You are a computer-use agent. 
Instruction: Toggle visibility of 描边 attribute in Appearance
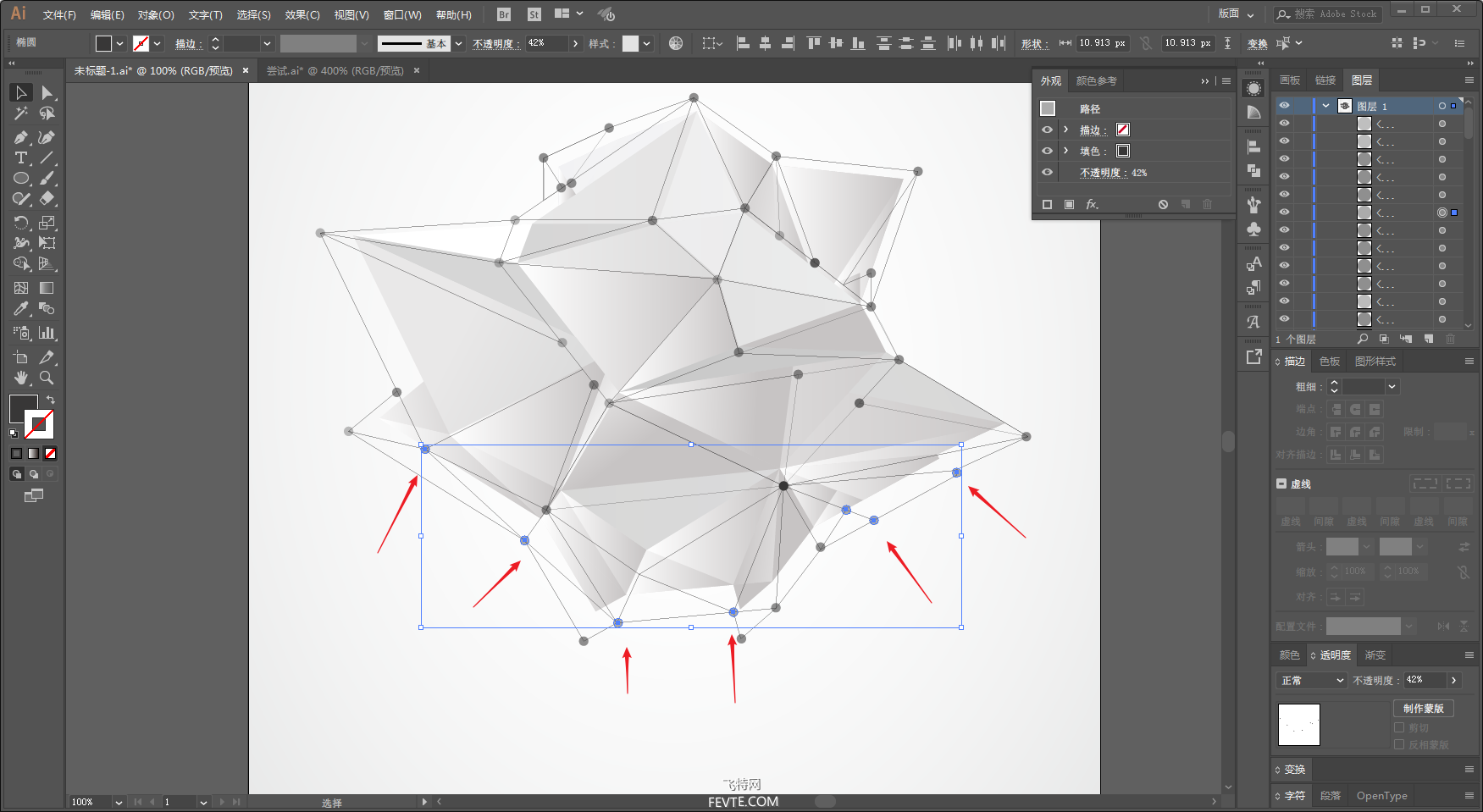tap(1048, 130)
